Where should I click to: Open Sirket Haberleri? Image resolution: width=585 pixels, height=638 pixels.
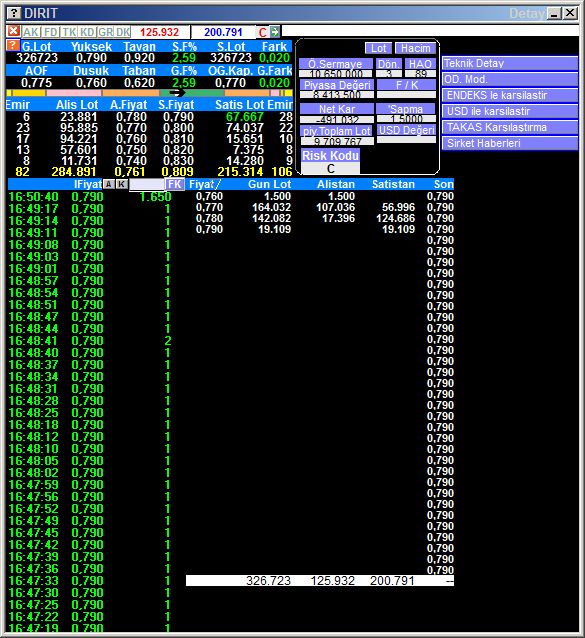click(x=510, y=143)
